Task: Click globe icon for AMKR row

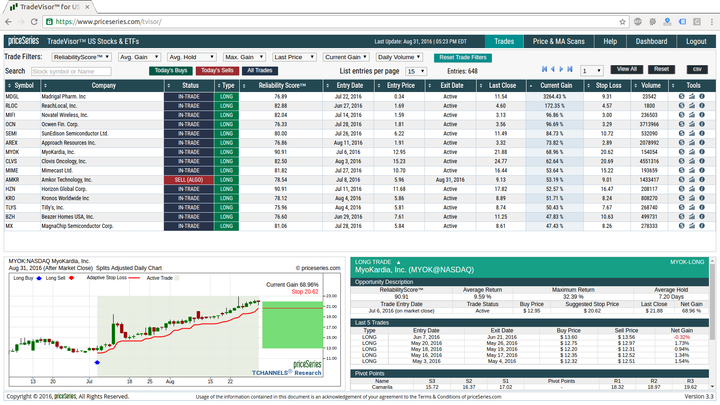Action: pos(682,180)
